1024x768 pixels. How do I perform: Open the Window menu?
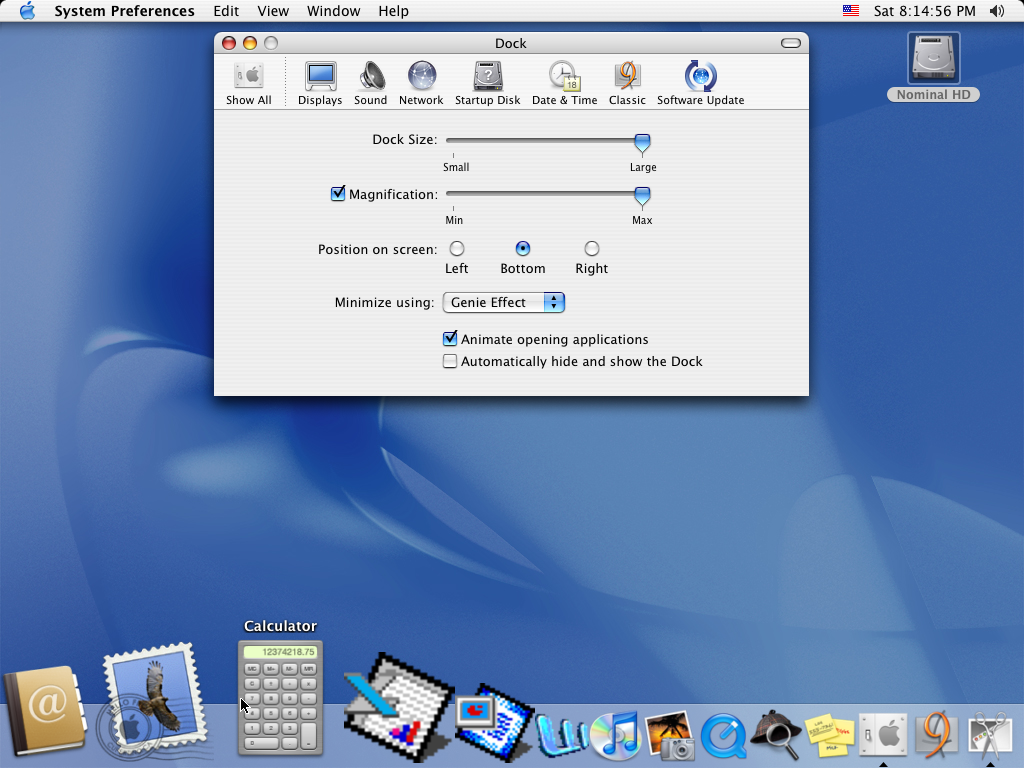click(334, 11)
